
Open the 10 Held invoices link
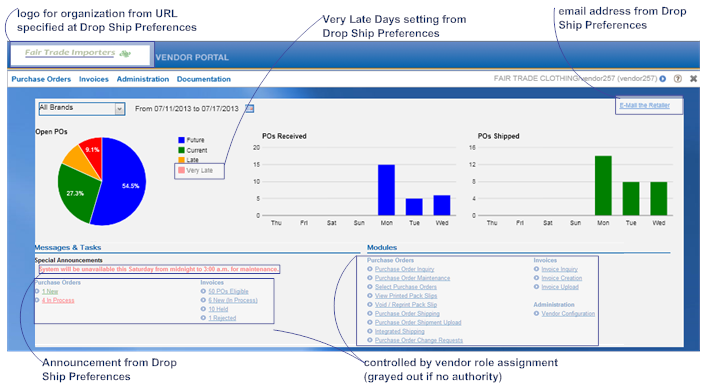click(218, 309)
